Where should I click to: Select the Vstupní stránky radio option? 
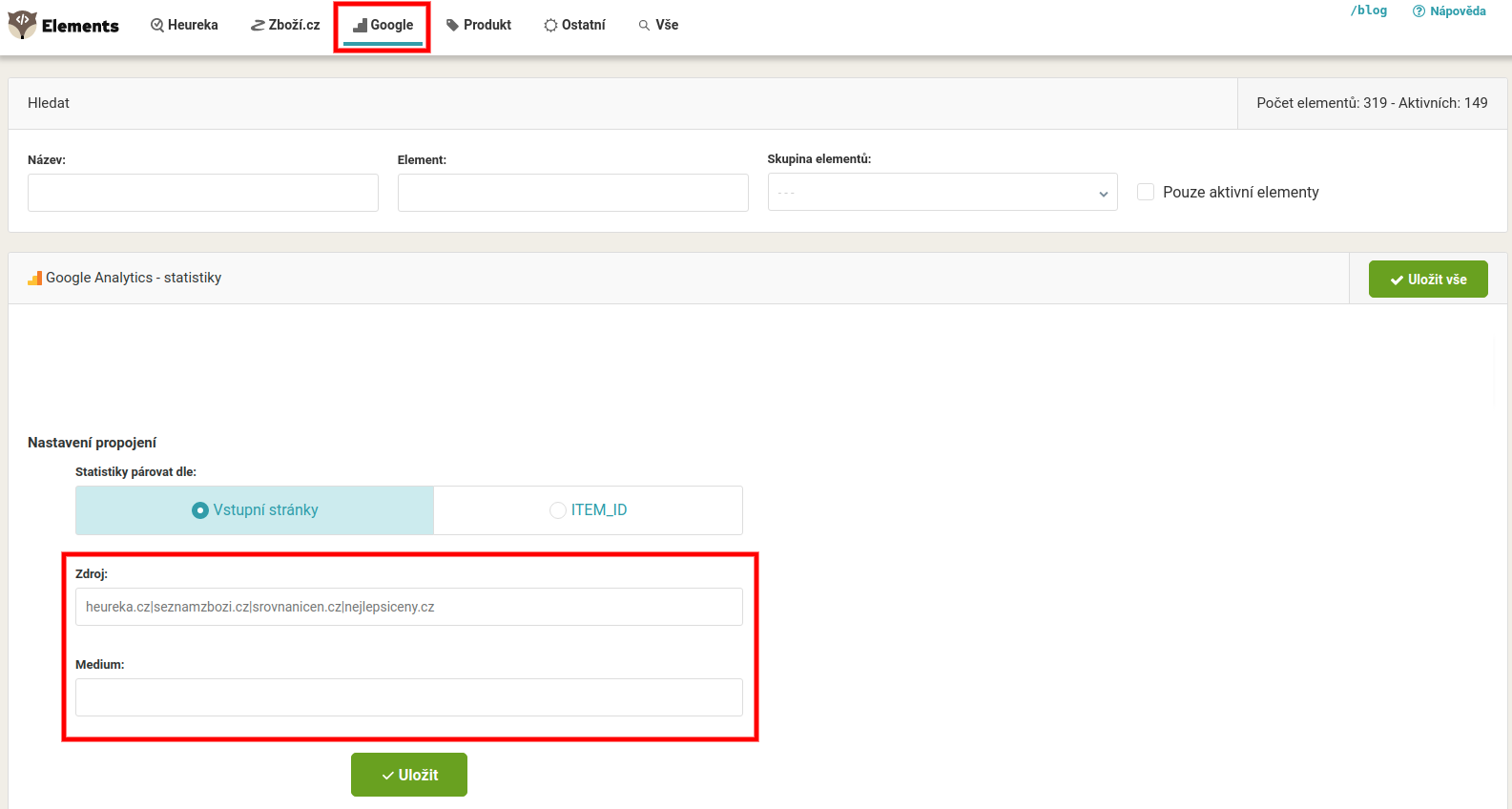tap(255, 510)
